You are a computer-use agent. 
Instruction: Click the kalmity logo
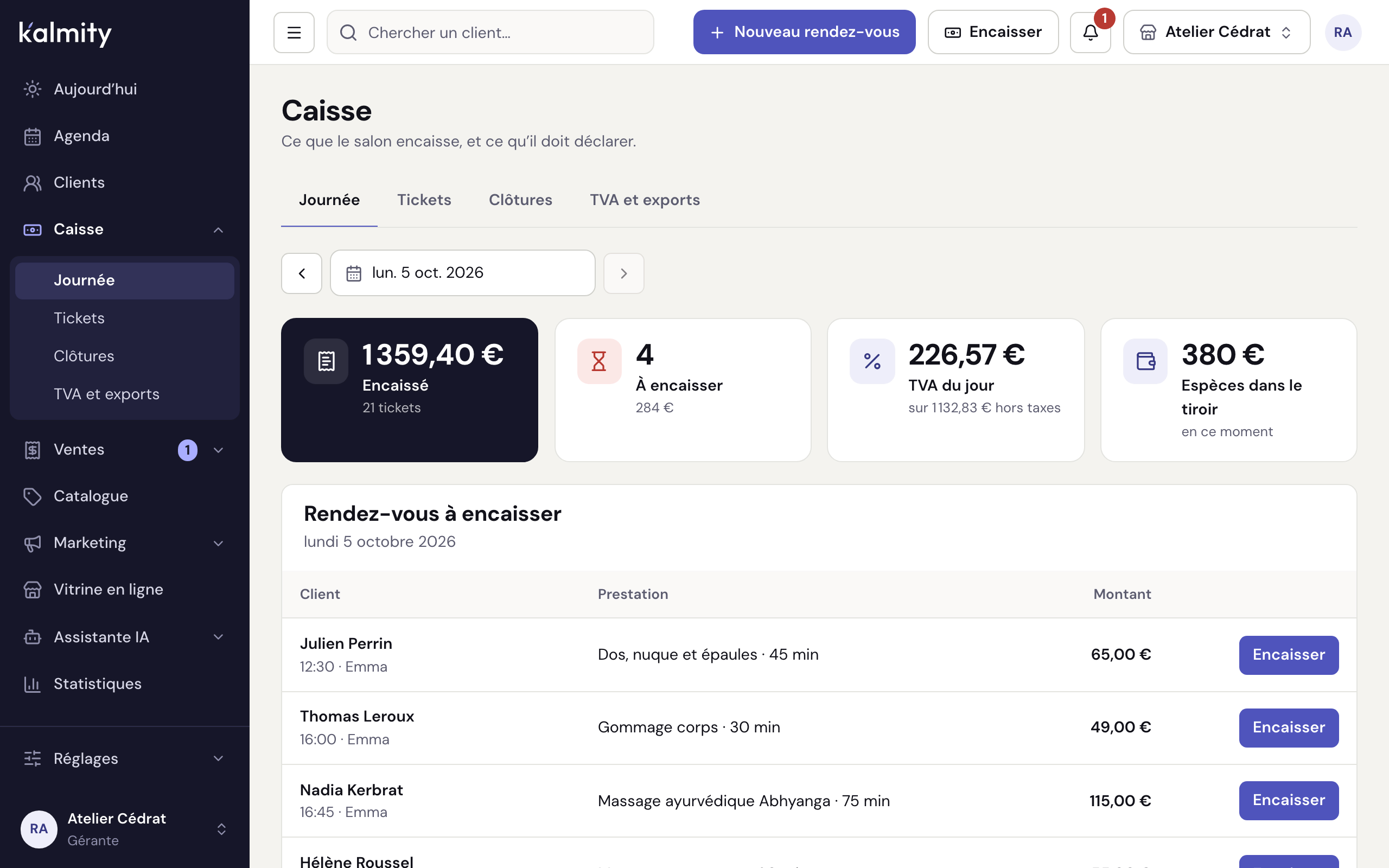(x=66, y=33)
